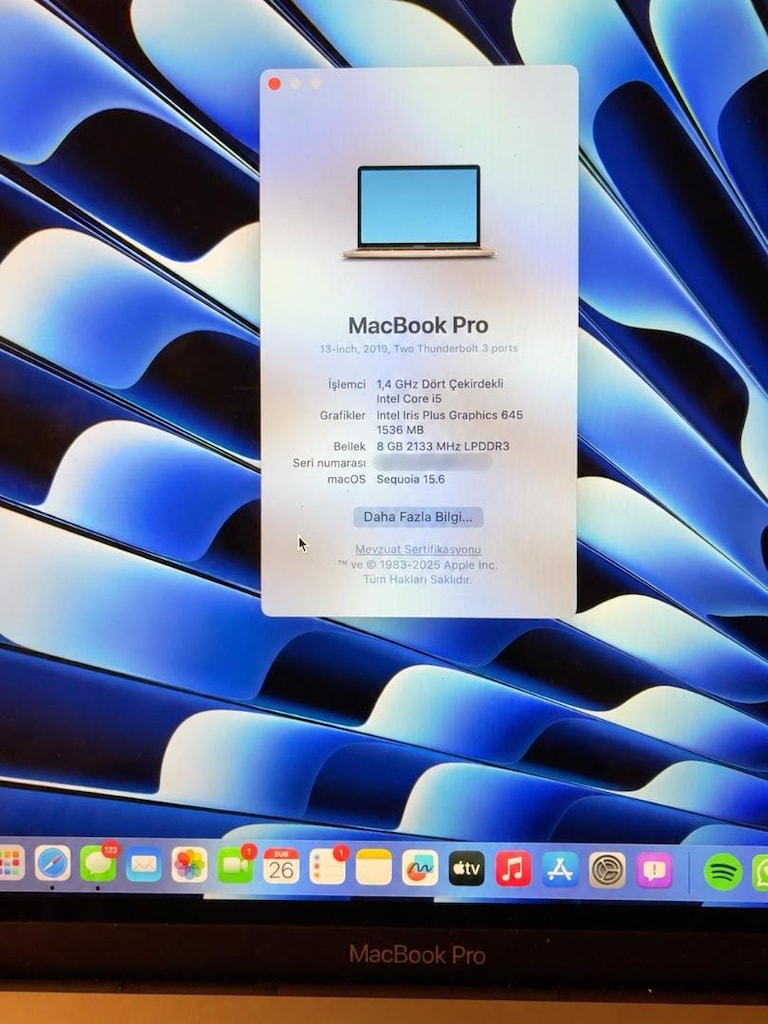Click the MacBook Pro laptop image

(419, 212)
